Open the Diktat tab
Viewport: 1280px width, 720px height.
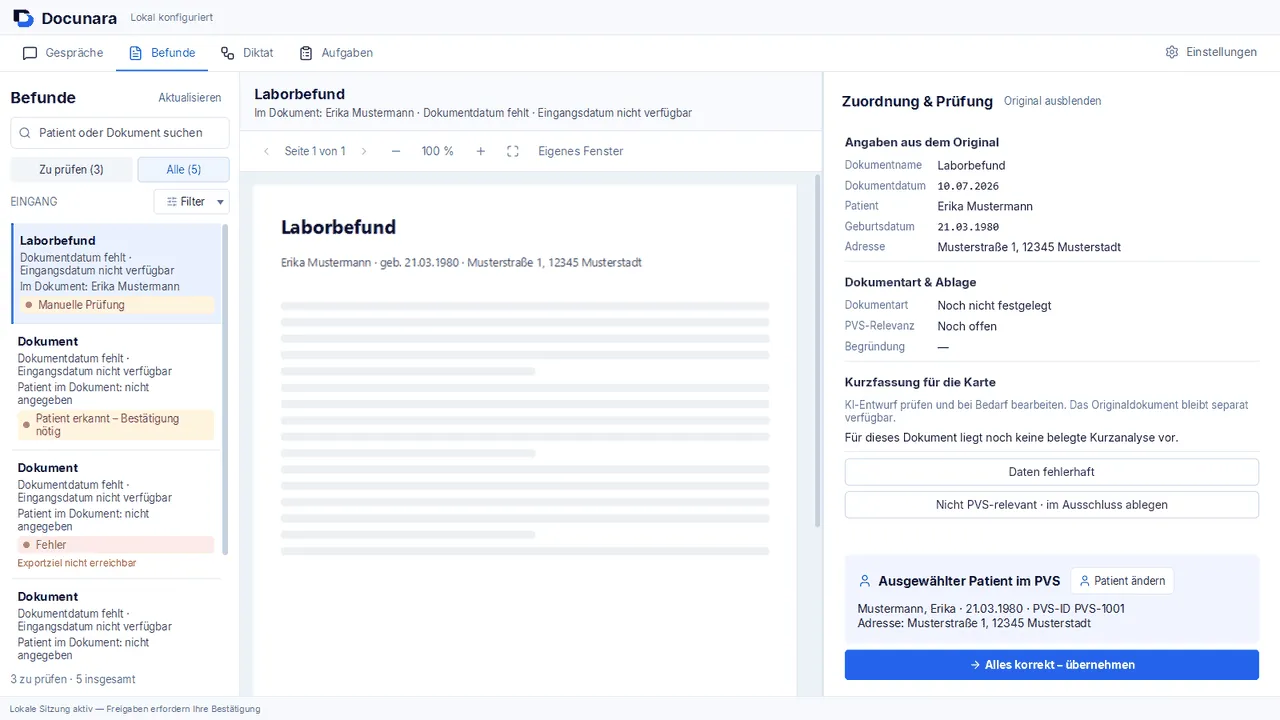pyautogui.click(x=247, y=53)
